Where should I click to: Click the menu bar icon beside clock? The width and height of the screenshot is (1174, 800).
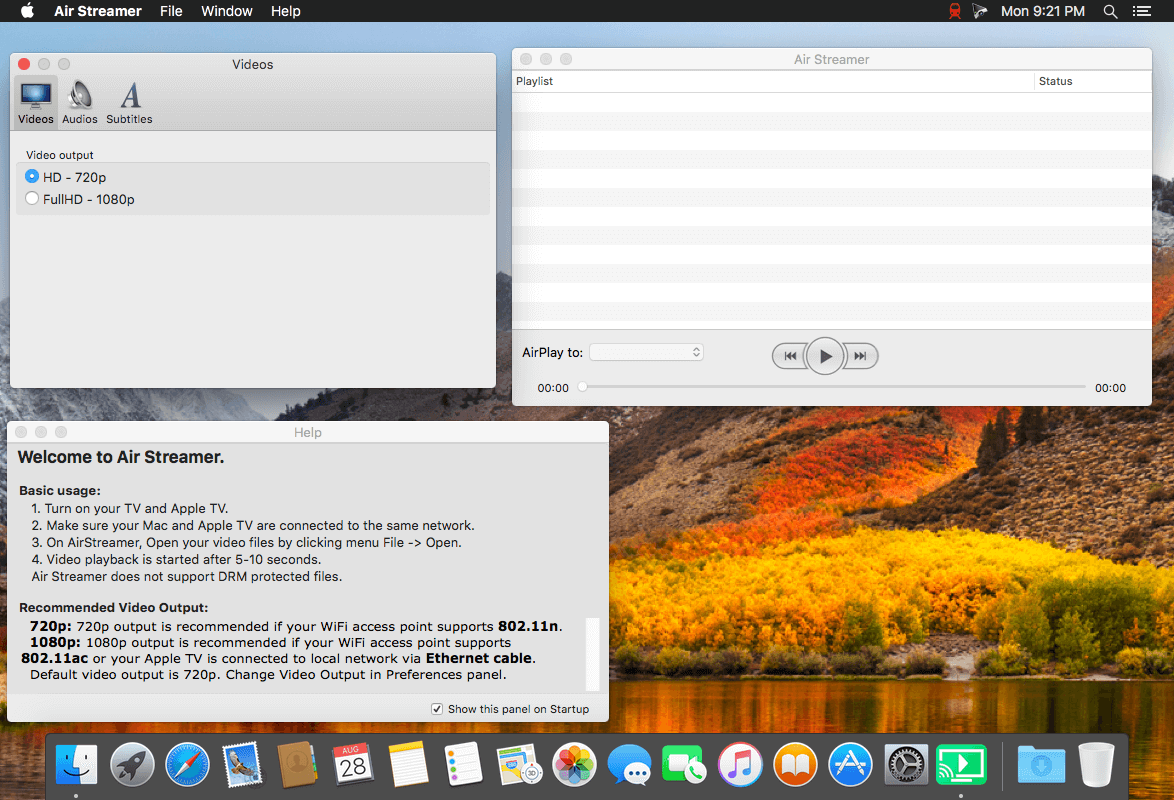[979, 10]
